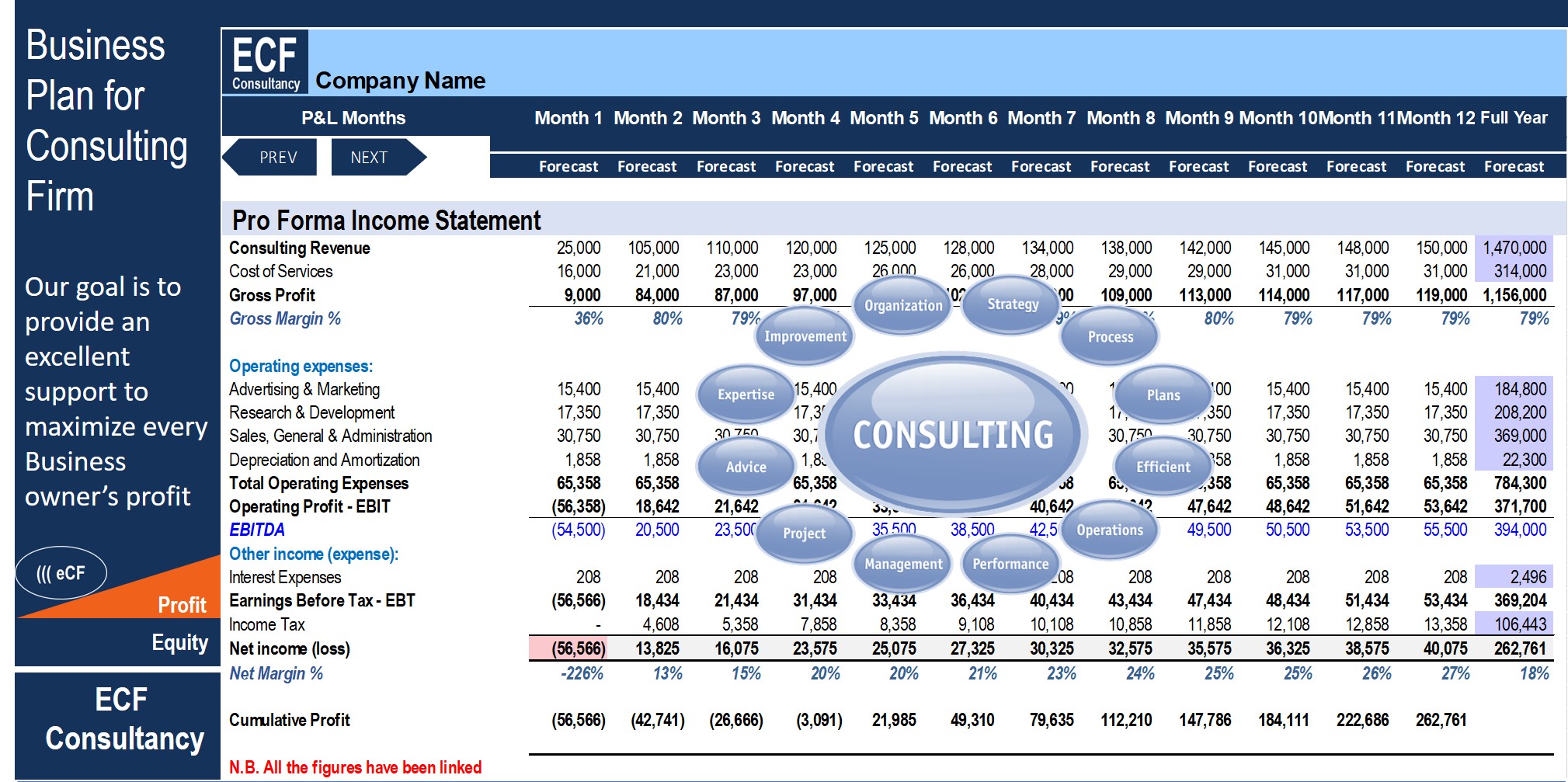Image resolution: width=1568 pixels, height=782 pixels.
Task: Click the Performance bubble
Action: tap(1010, 564)
